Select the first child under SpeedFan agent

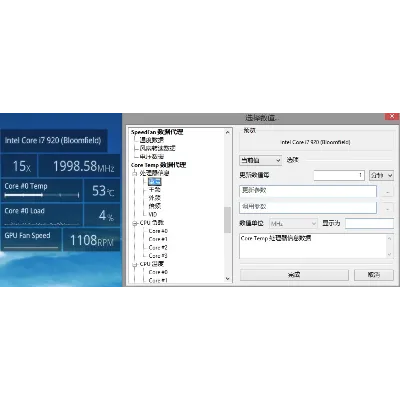(x=152, y=140)
